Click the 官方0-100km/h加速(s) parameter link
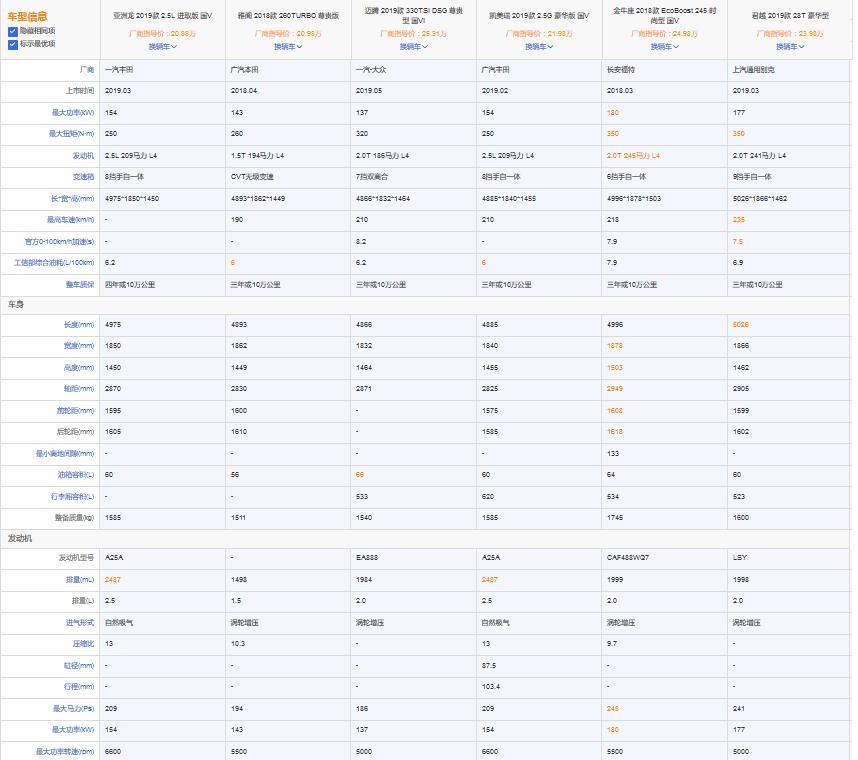The image size is (858, 760). click(x=60, y=242)
